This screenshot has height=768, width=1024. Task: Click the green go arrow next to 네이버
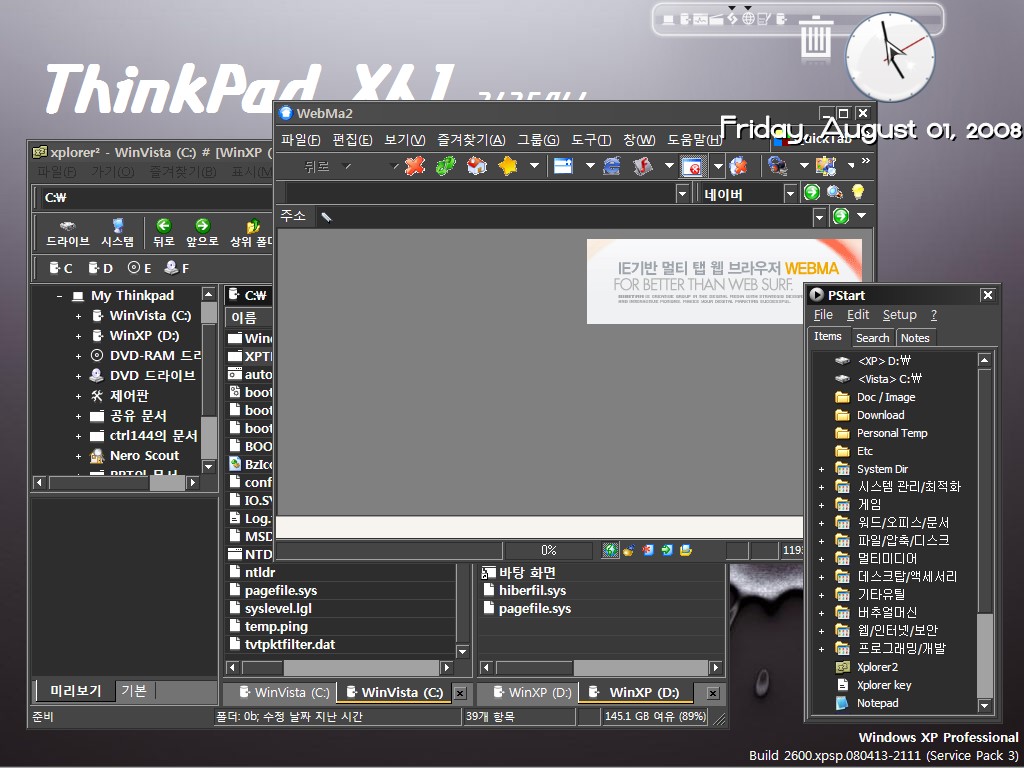click(812, 192)
